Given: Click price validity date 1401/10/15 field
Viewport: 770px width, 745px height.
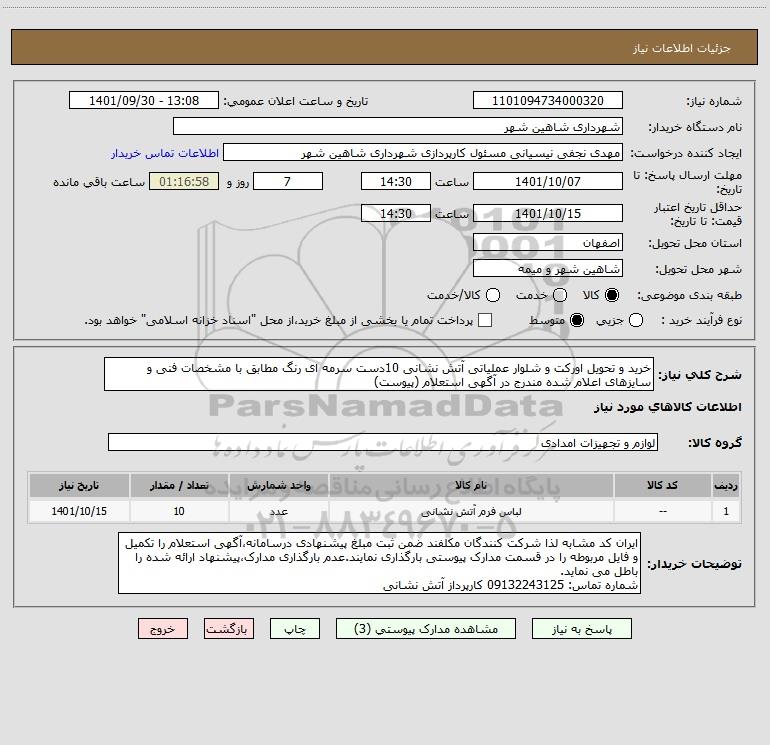Looking at the screenshot, I should pyautogui.click(x=548, y=213).
